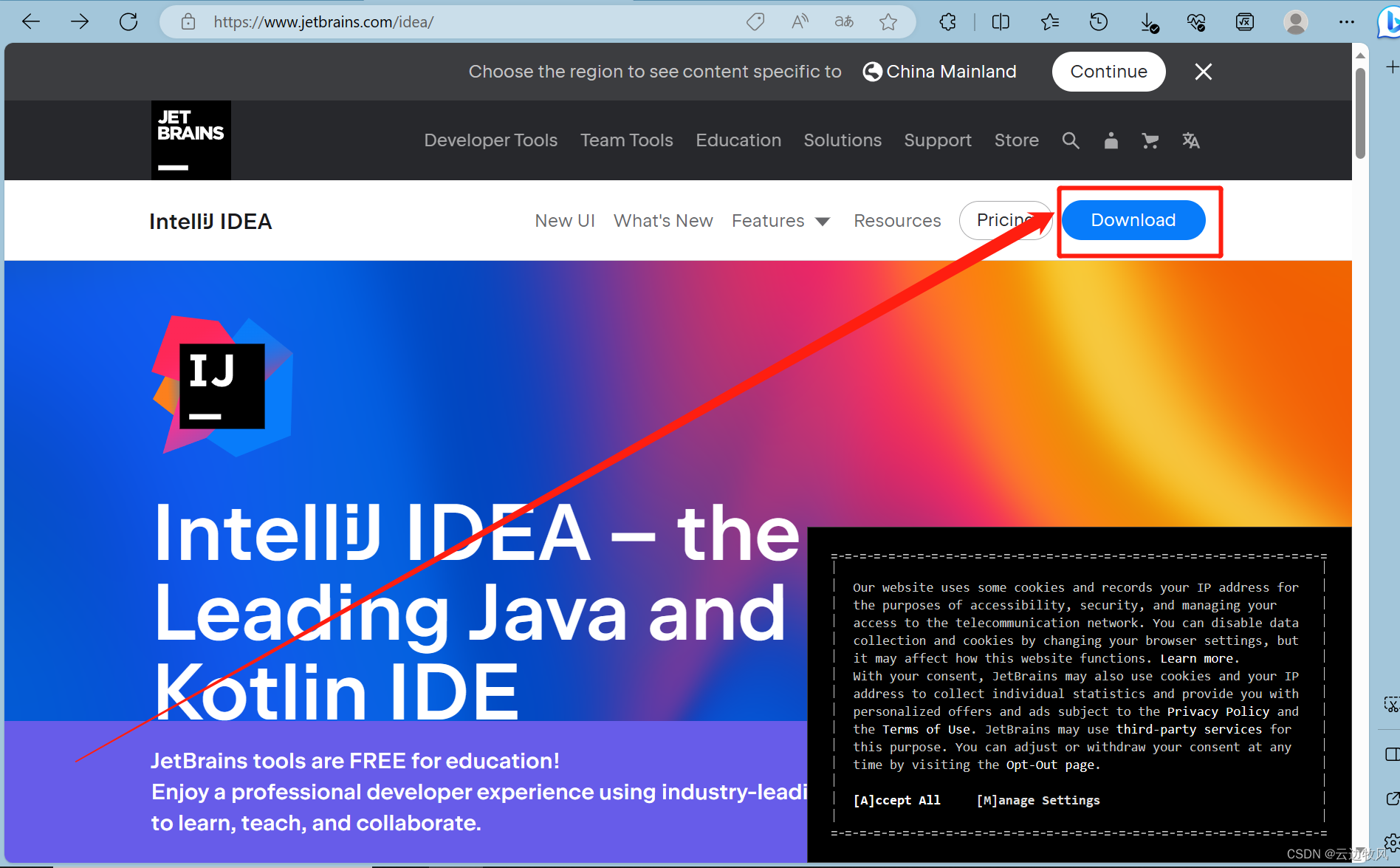
Task: Click the IntelliJ IDEA IJ logo
Action: click(x=222, y=386)
